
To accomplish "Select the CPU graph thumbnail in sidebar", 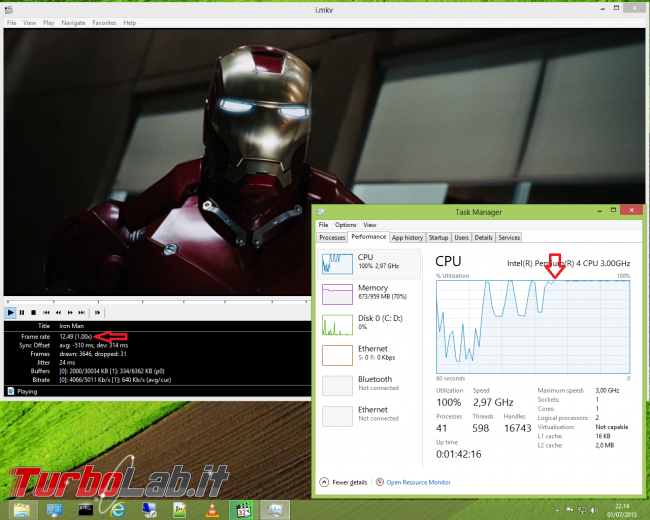I will [x=337, y=263].
